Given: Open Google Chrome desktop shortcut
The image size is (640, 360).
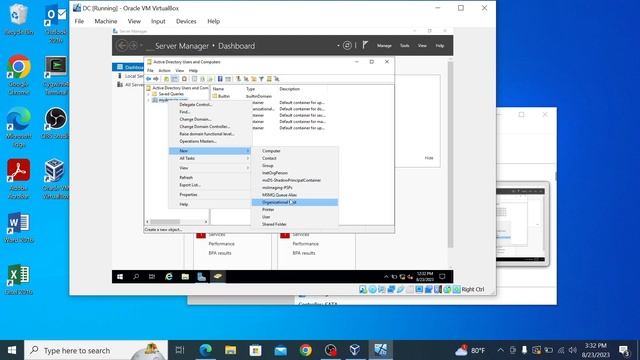Looking at the screenshot, I should tap(18, 75).
